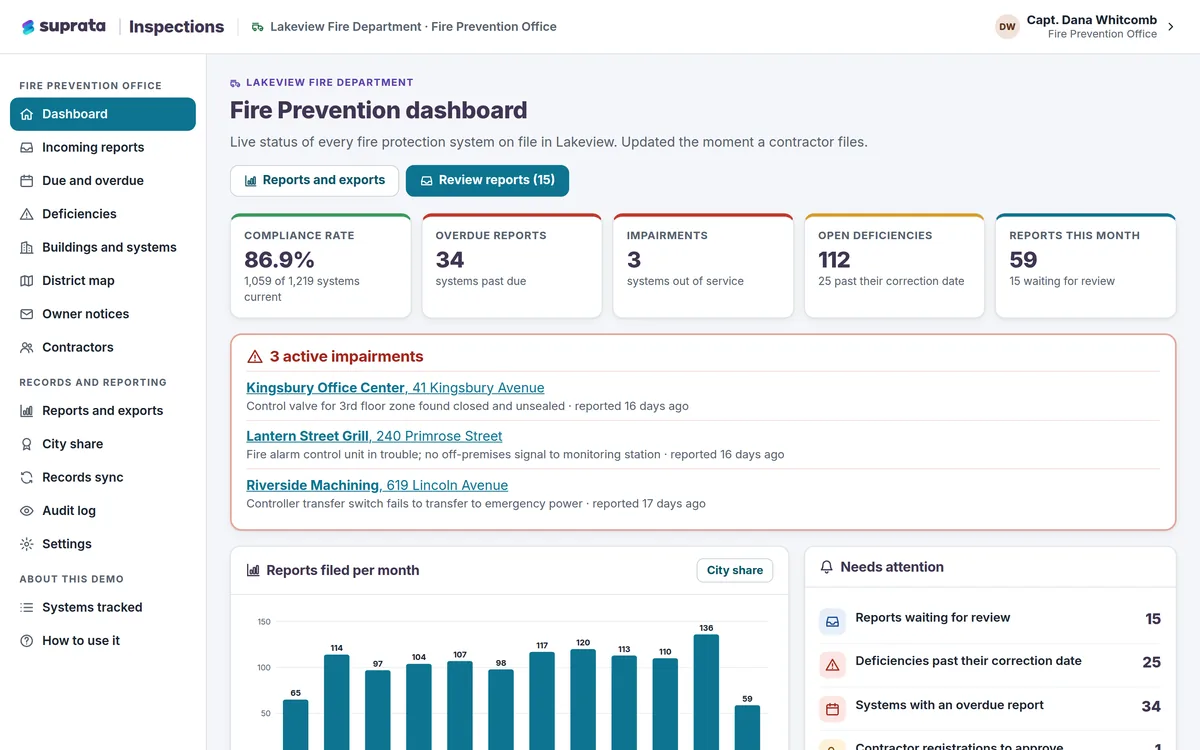Screen dimensions: 1200x750
Task: Open Kingsbury Office Center impairment link
Action: 395,388
